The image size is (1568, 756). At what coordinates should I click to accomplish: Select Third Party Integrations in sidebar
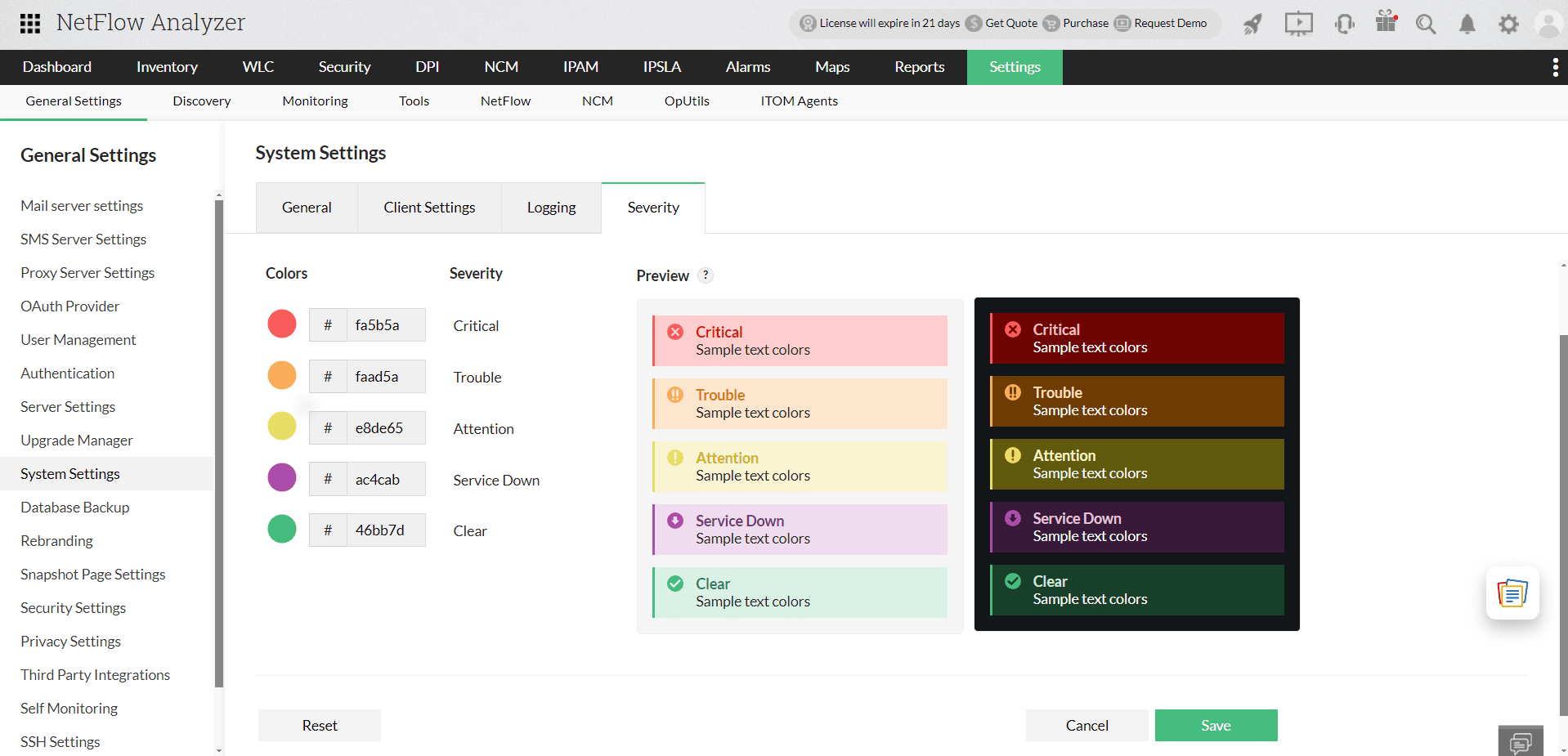[95, 674]
